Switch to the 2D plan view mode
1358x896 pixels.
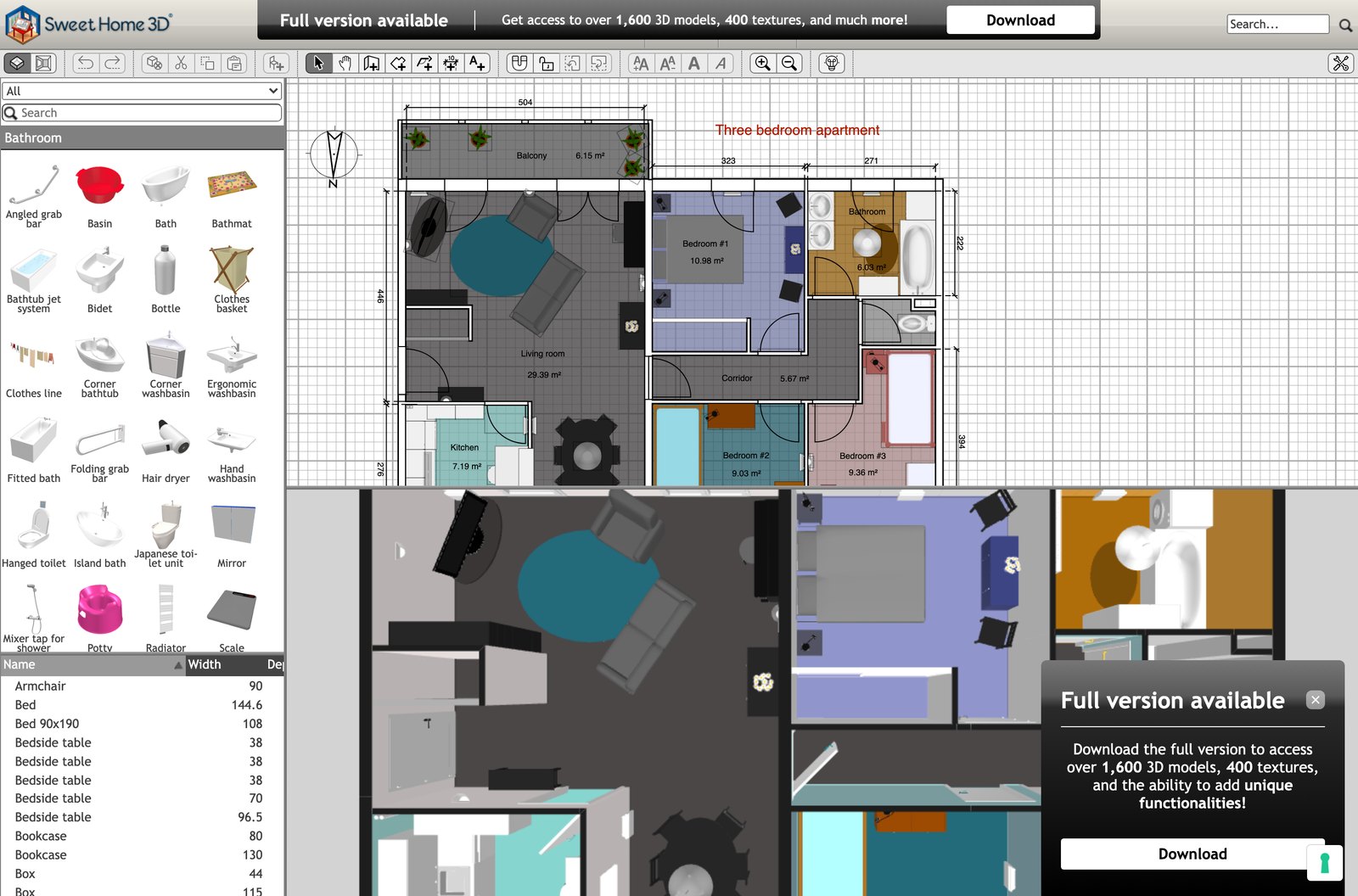(x=17, y=63)
